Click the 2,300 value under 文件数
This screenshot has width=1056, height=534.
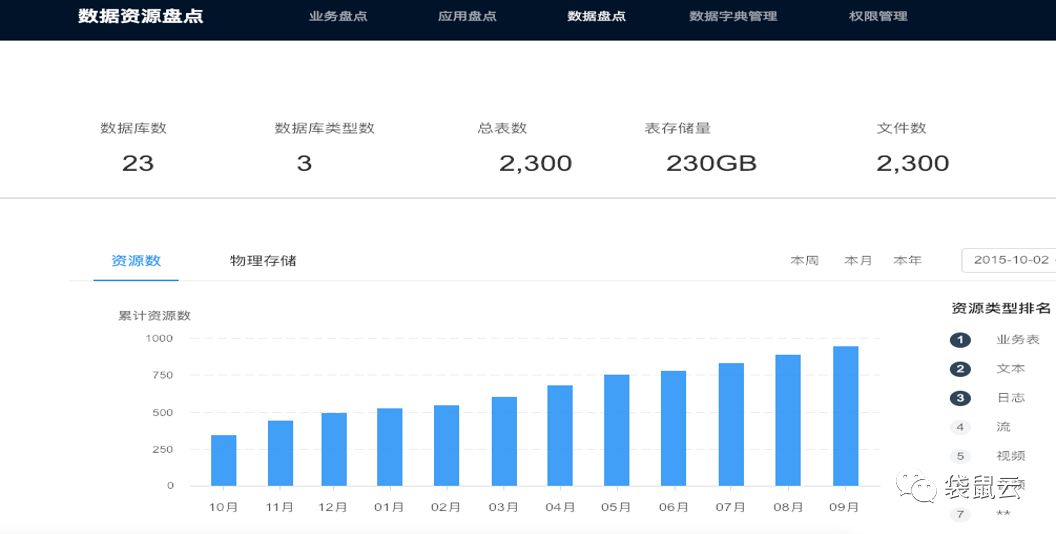[x=913, y=163]
